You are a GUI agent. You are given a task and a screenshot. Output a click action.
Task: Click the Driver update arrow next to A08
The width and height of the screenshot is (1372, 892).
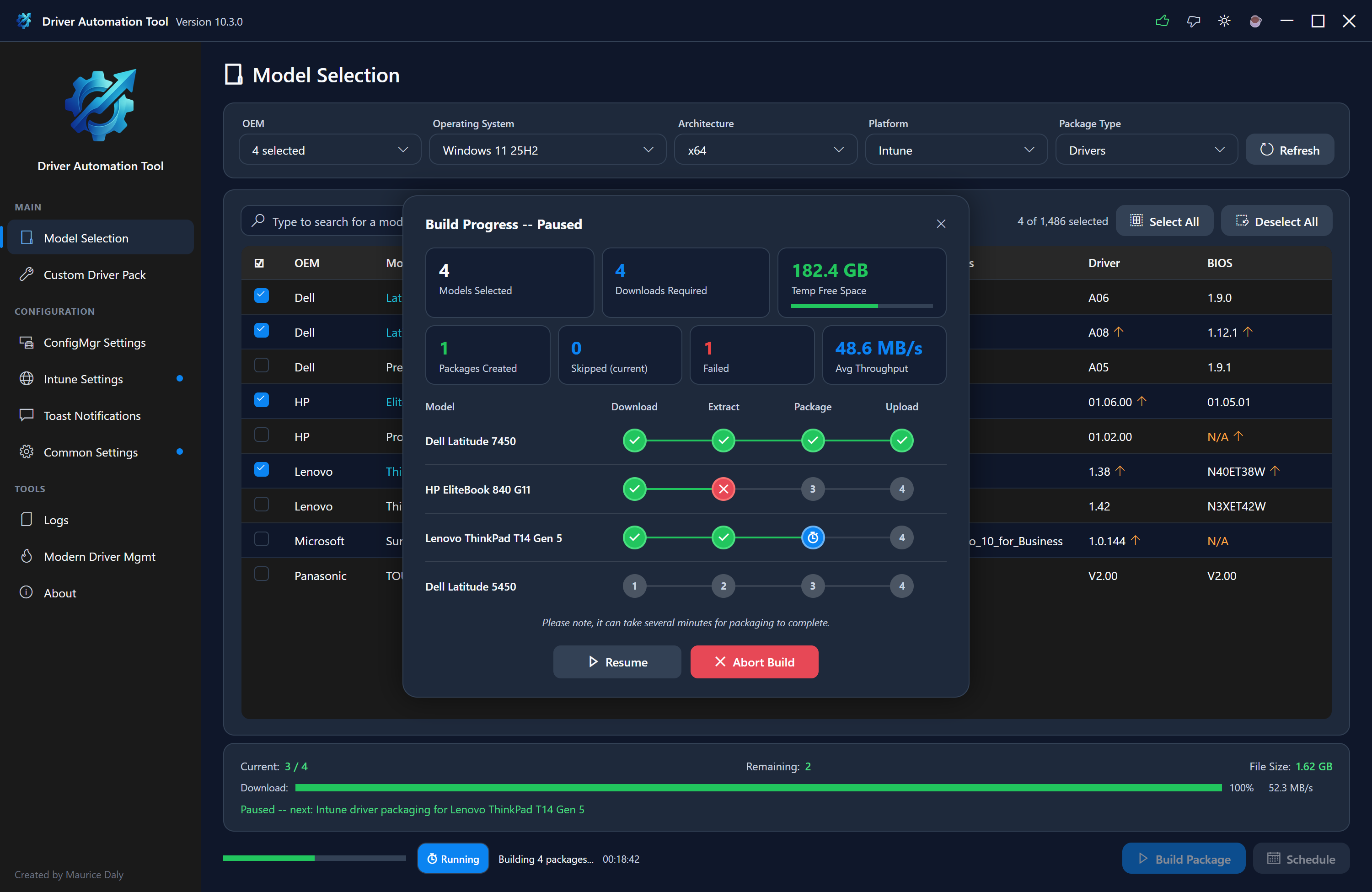1119,332
